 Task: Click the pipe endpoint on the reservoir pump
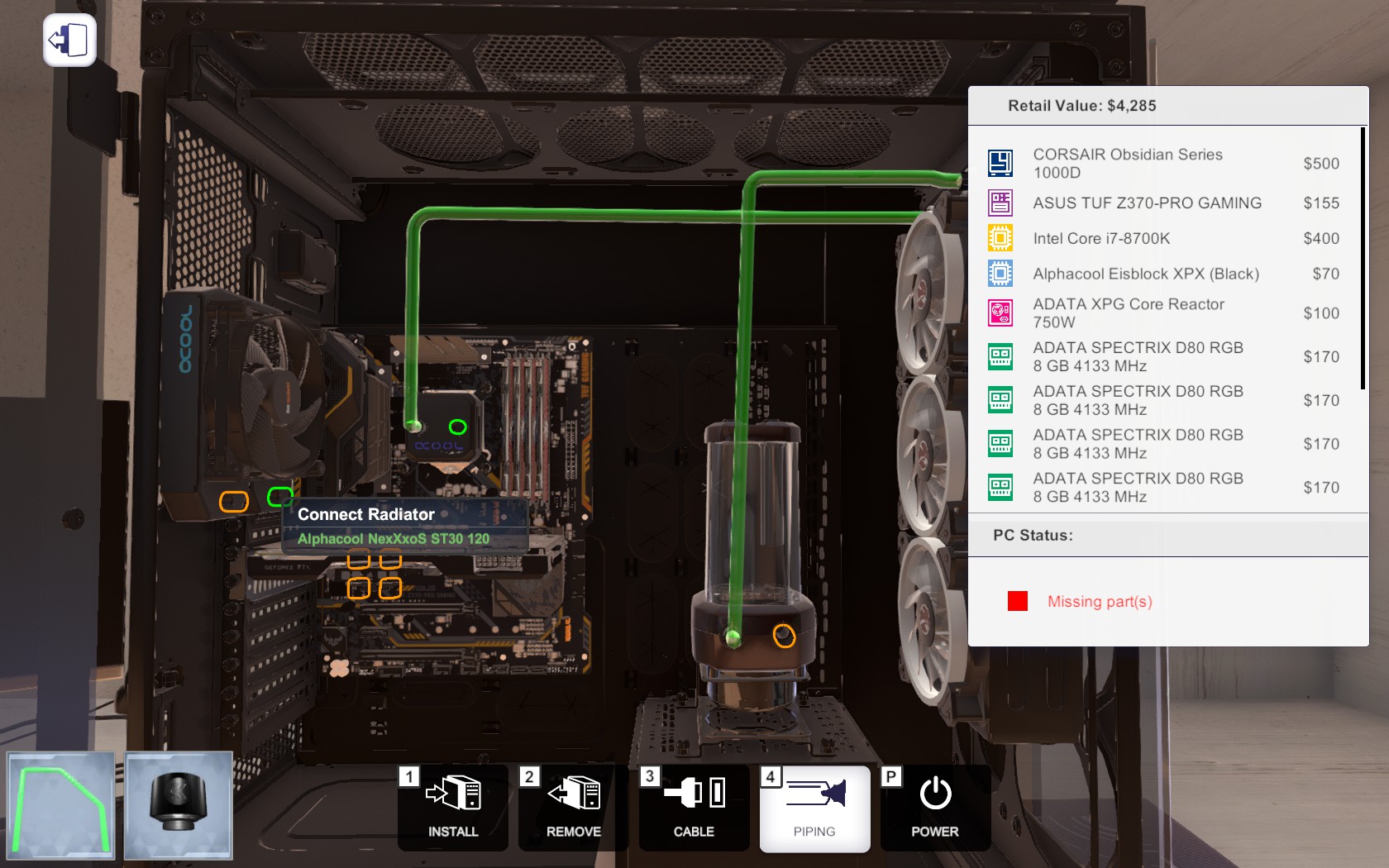click(x=733, y=637)
